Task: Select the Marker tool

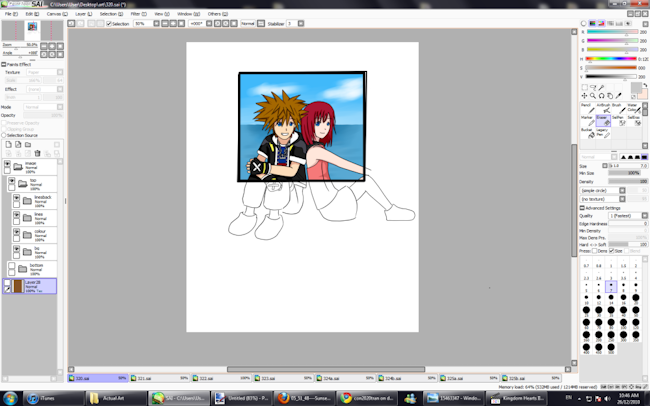Action: point(587,120)
